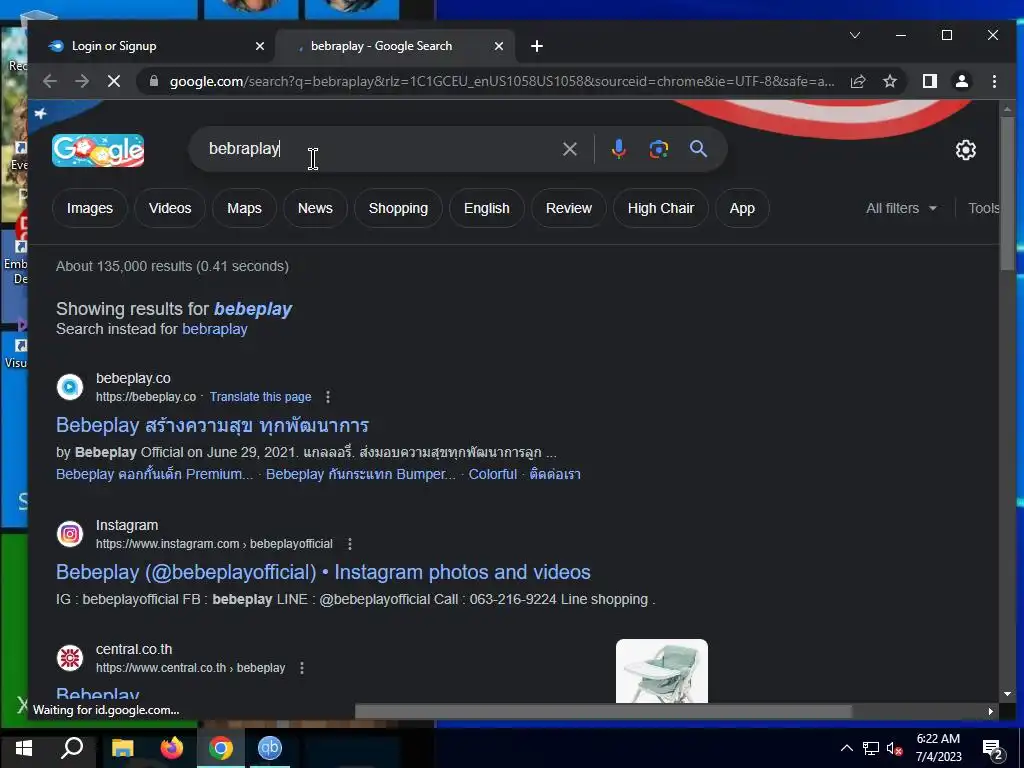Start search by voice
1024x768 pixels.
point(618,149)
